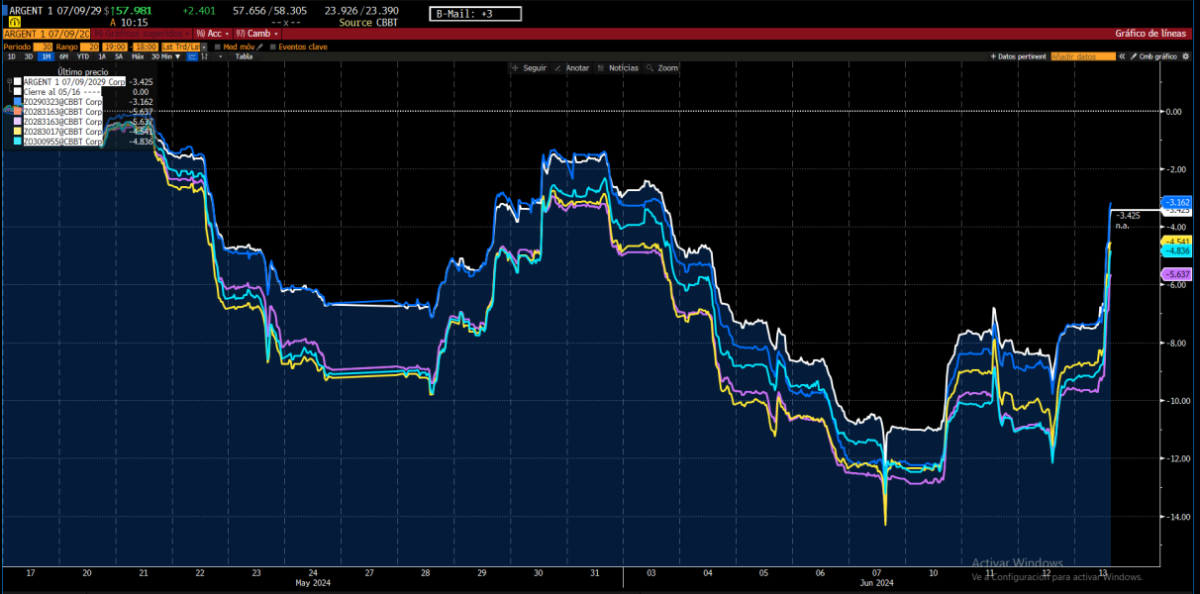Switch to the bar chart type icon

coord(206,57)
